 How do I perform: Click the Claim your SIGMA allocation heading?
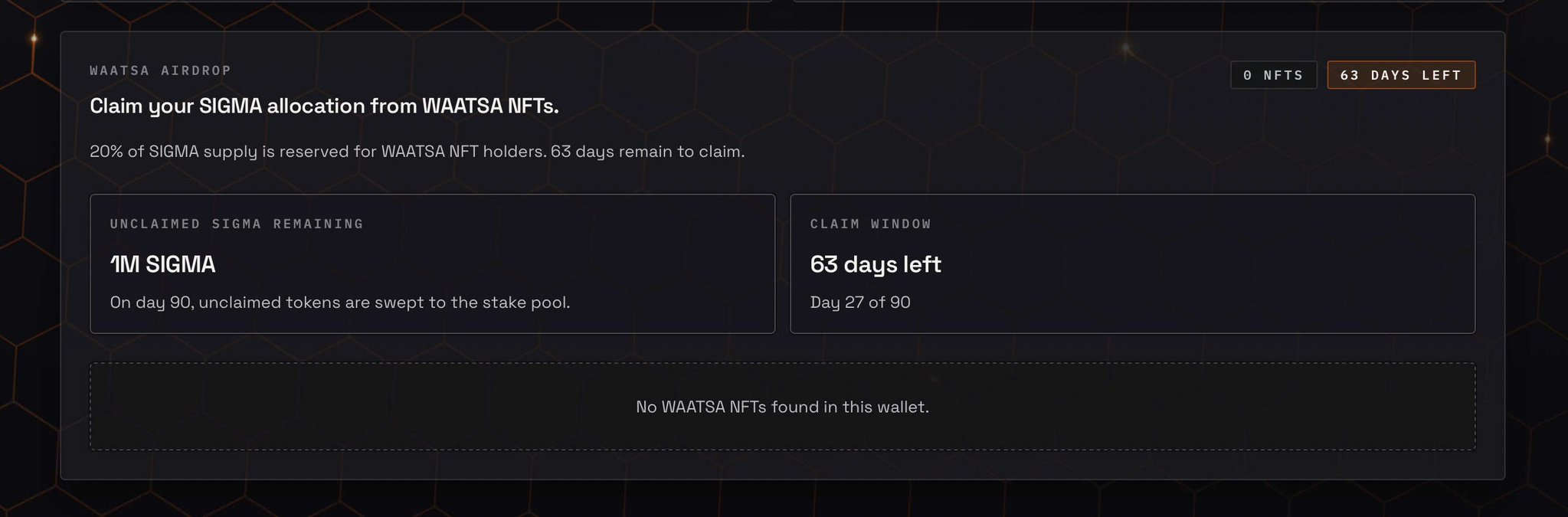point(324,106)
